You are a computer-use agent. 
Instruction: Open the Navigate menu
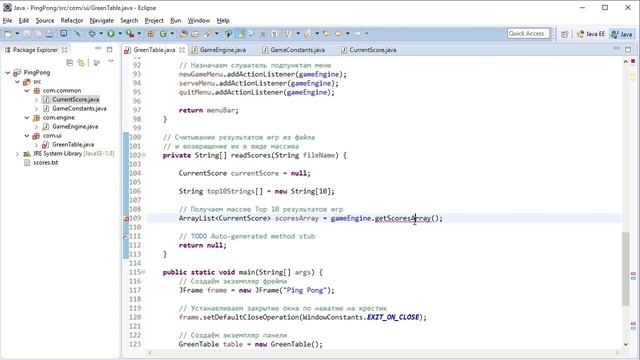(102, 20)
